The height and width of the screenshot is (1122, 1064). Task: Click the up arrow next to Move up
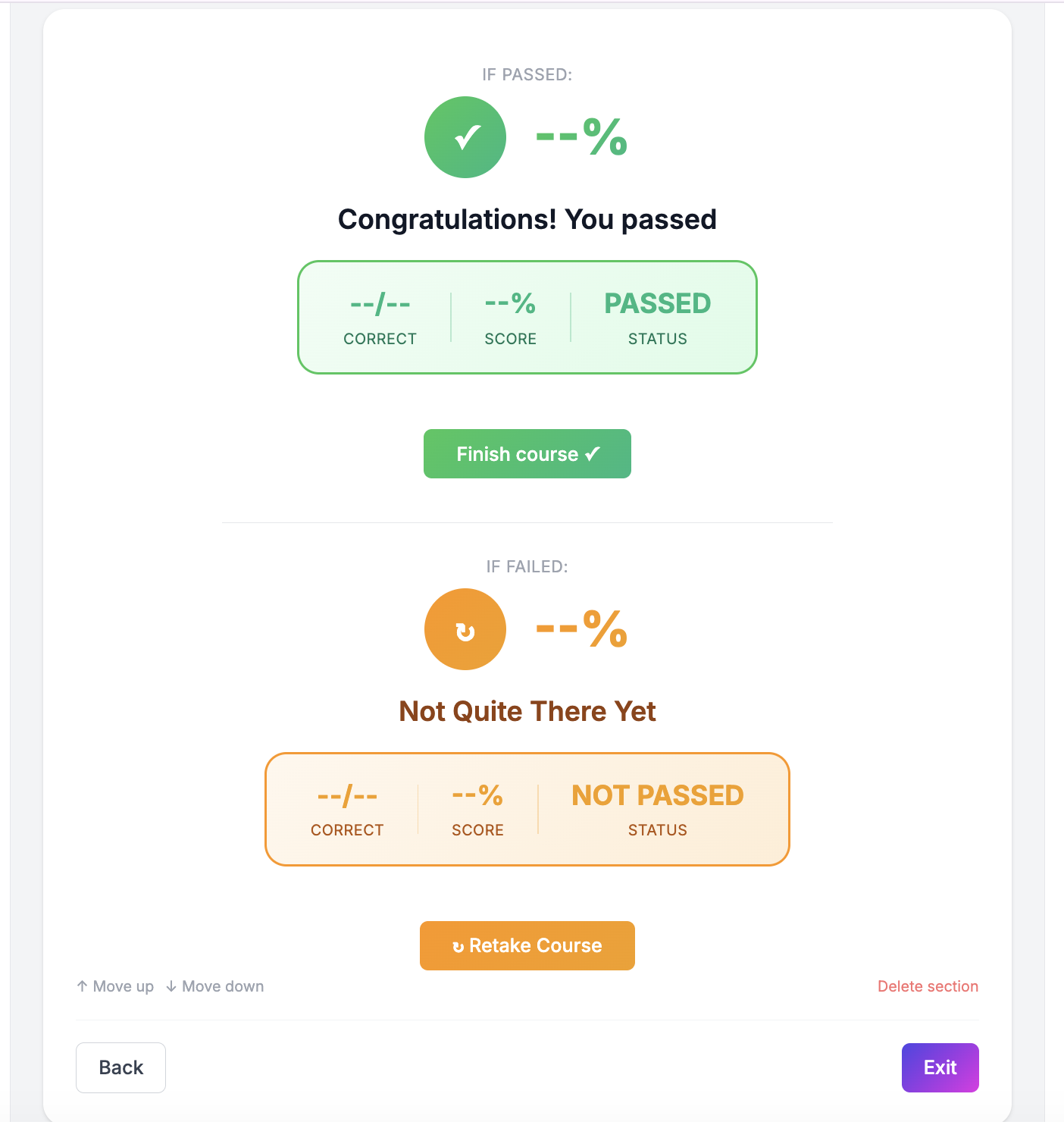click(82, 986)
